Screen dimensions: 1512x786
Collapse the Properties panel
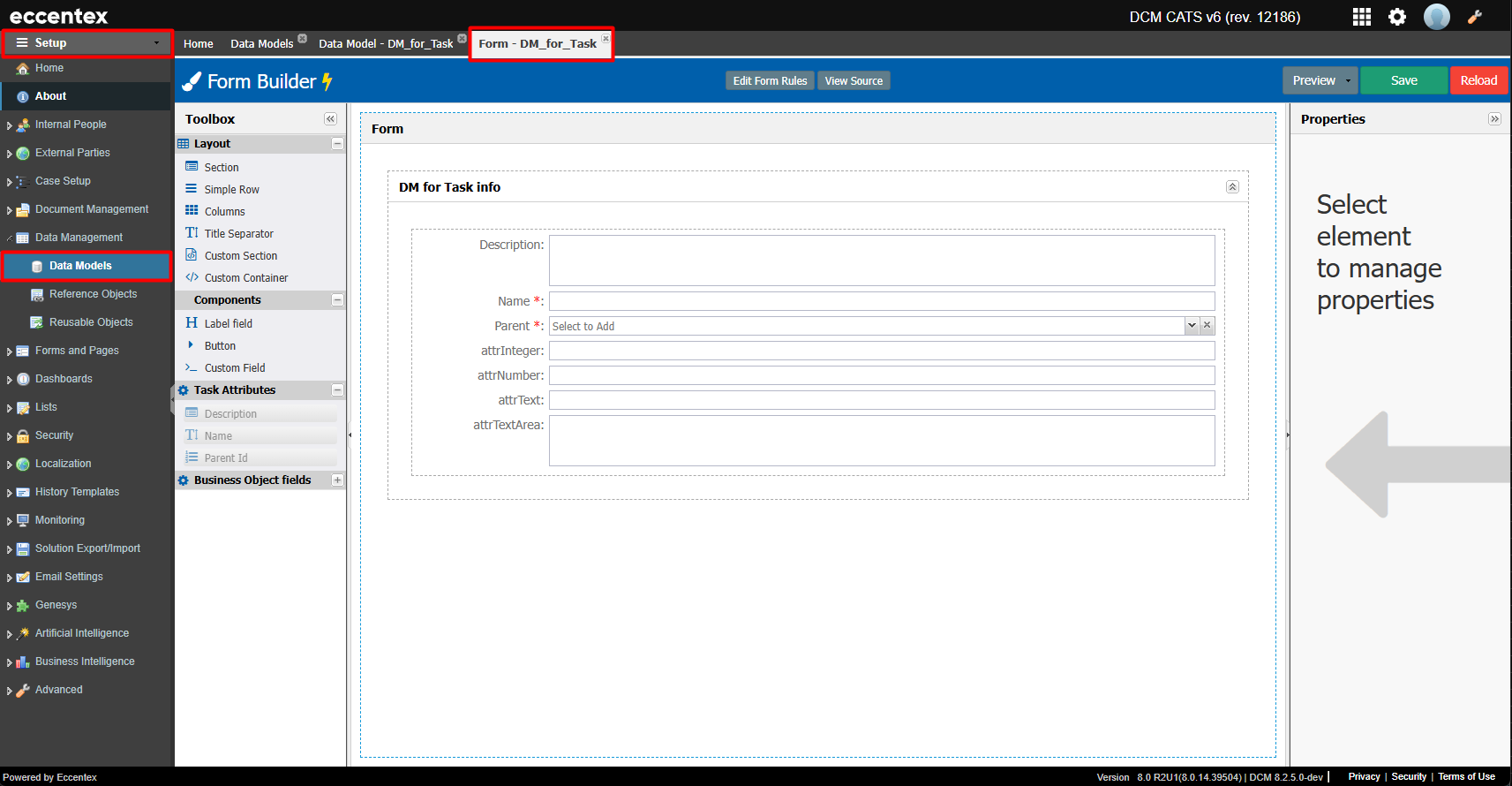click(x=1494, y=119)
